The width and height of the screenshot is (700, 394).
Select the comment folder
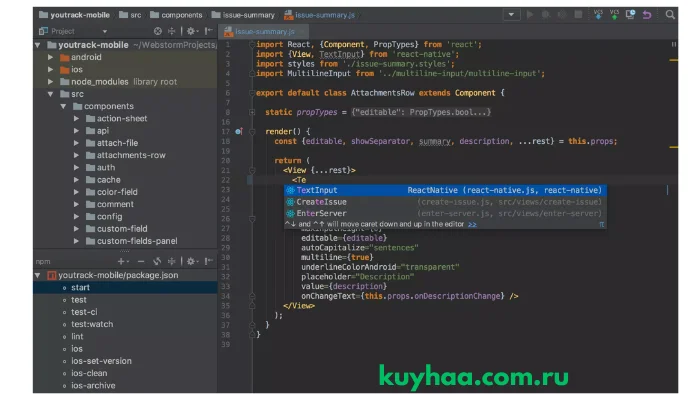[110, 204]
